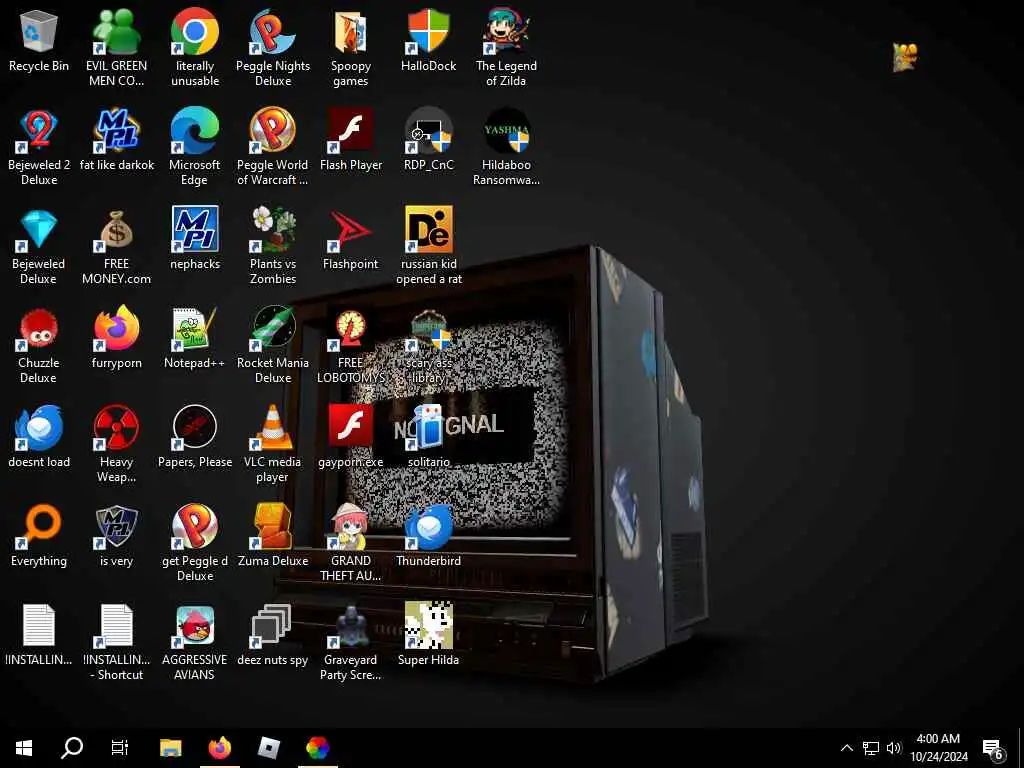
Task: Show hidden system tray icons
Action: point(846,748)
